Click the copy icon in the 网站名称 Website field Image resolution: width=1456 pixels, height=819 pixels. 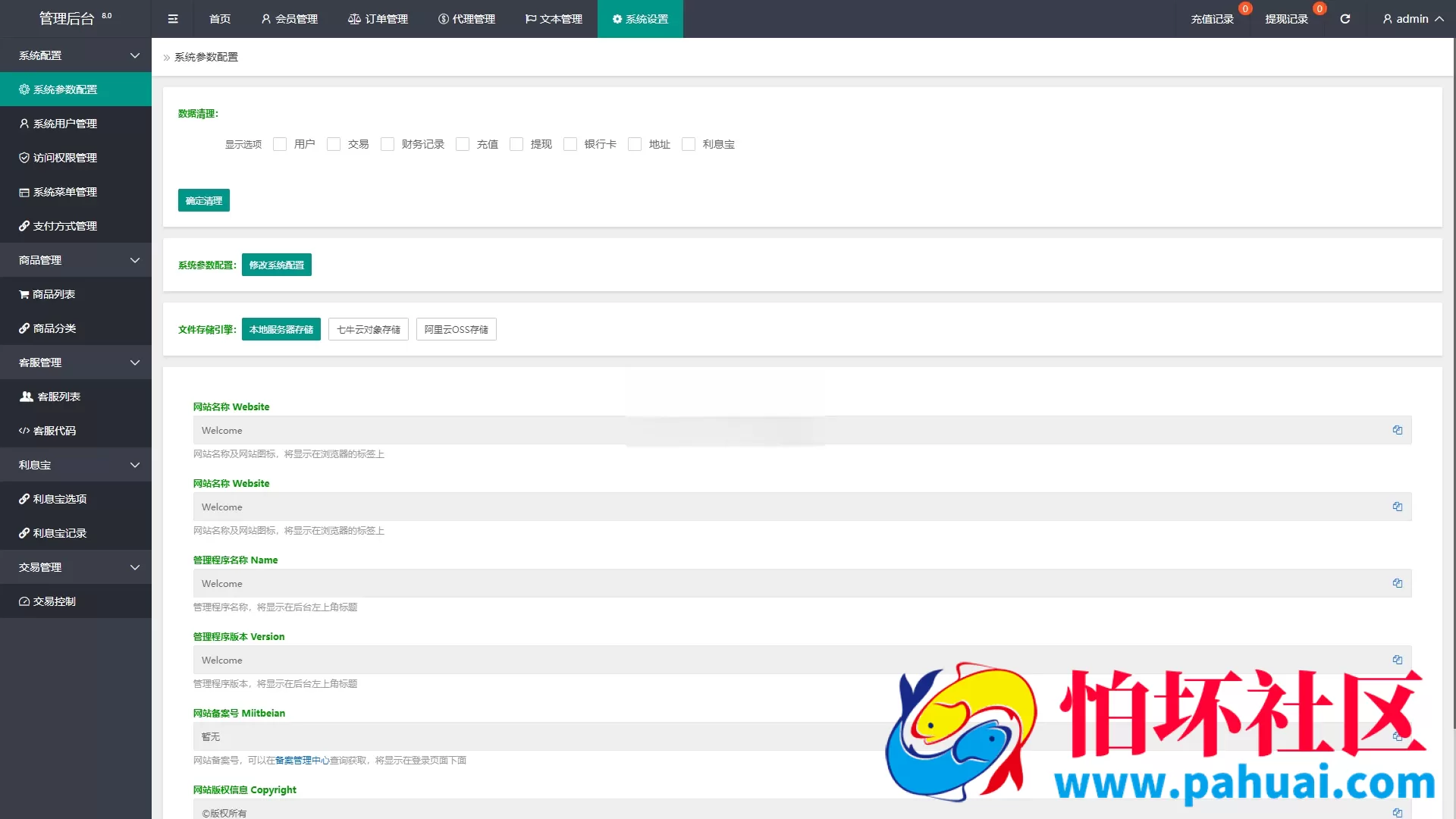1397,430
